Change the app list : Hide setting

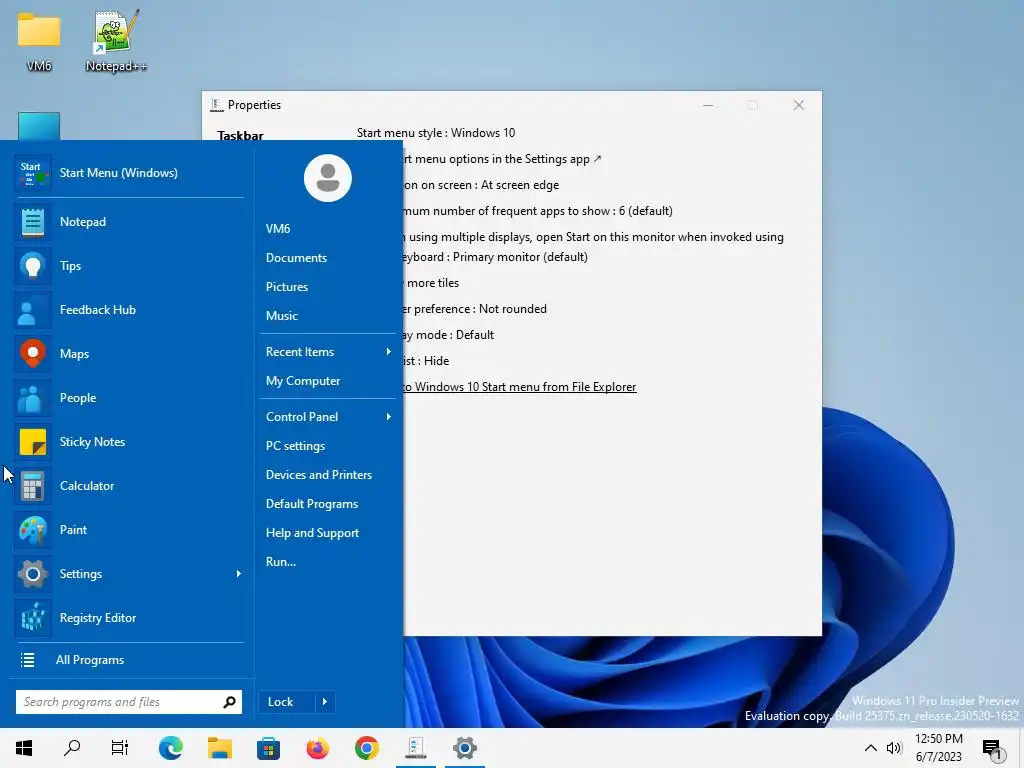click(x=426, y=361)
